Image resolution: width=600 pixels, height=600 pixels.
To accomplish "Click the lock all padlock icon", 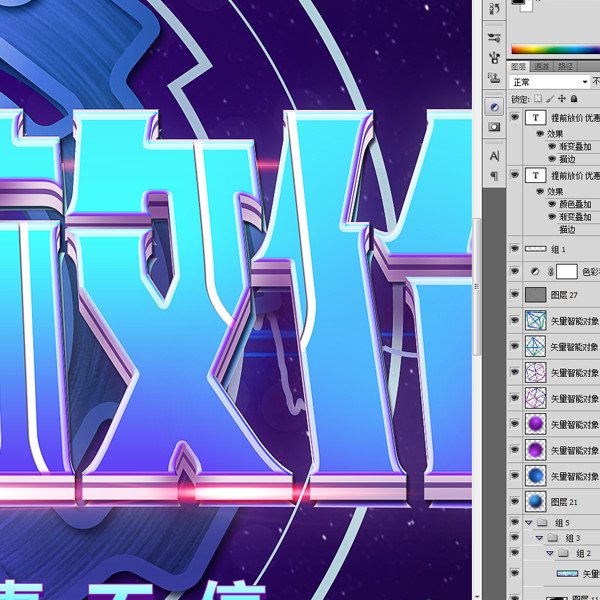I will 574,99.
